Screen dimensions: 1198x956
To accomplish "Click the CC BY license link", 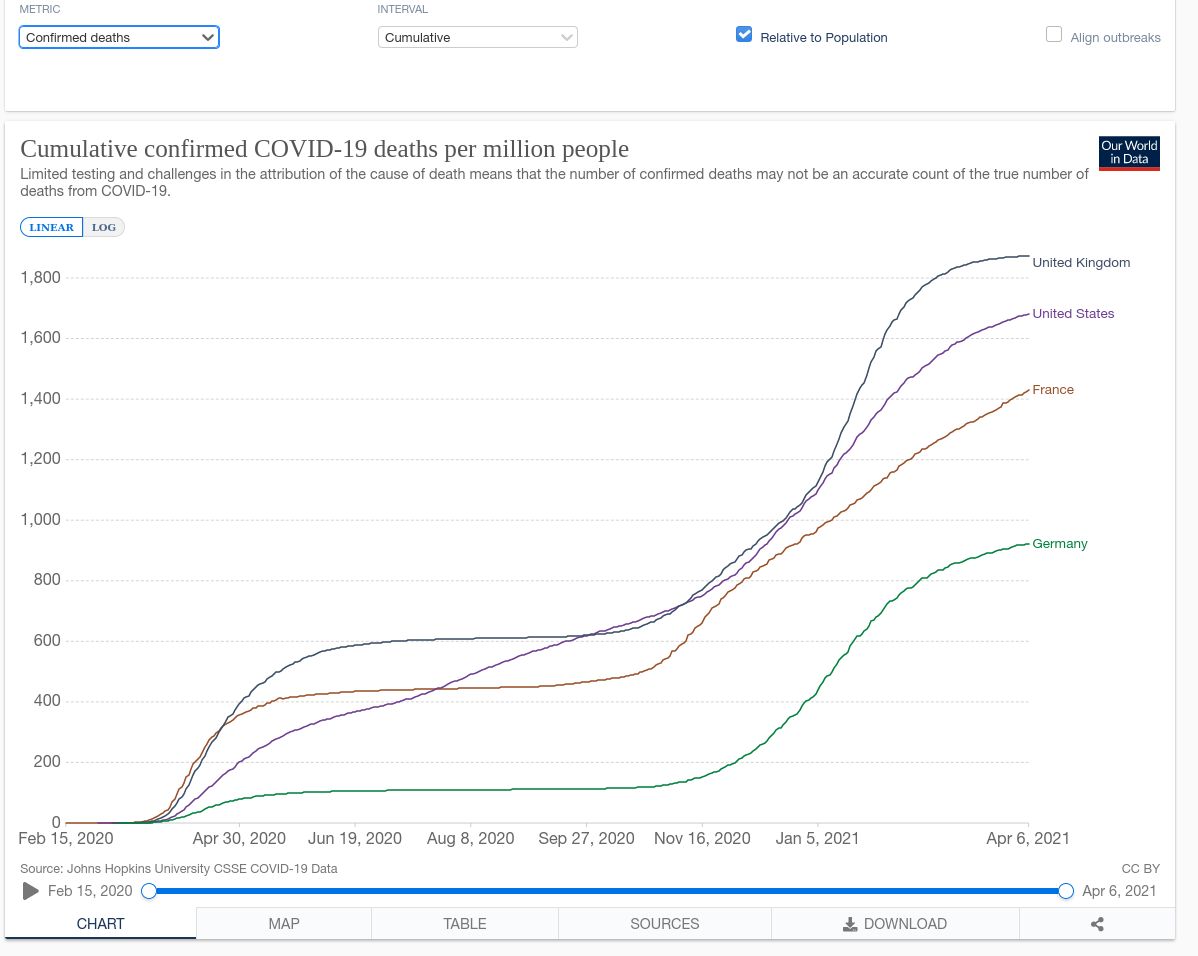I will tap(1140, 869).
